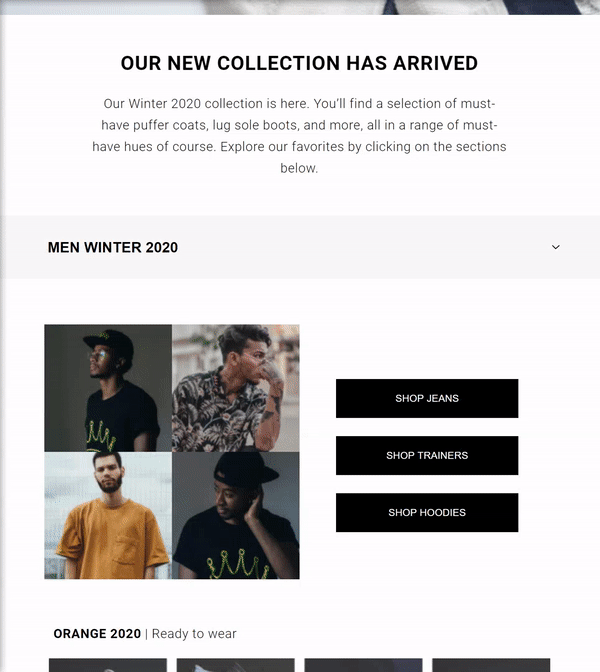Select the third ORANGE 2020 product thumbnail
This screenshot has height=672, width=600.
click(363, 665)
